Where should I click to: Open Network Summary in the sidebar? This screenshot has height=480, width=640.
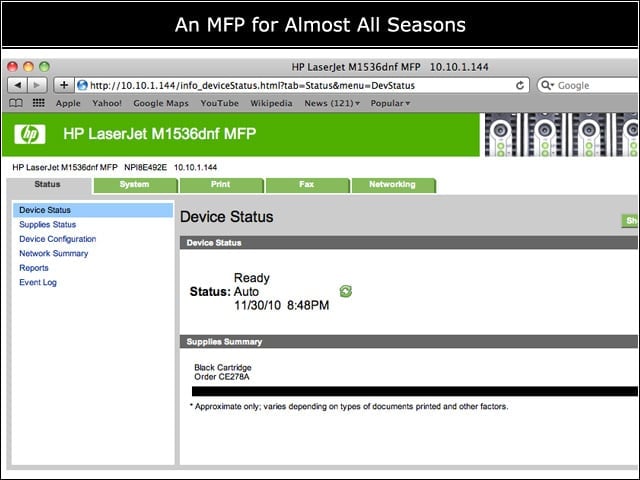(x=53, y=253)
